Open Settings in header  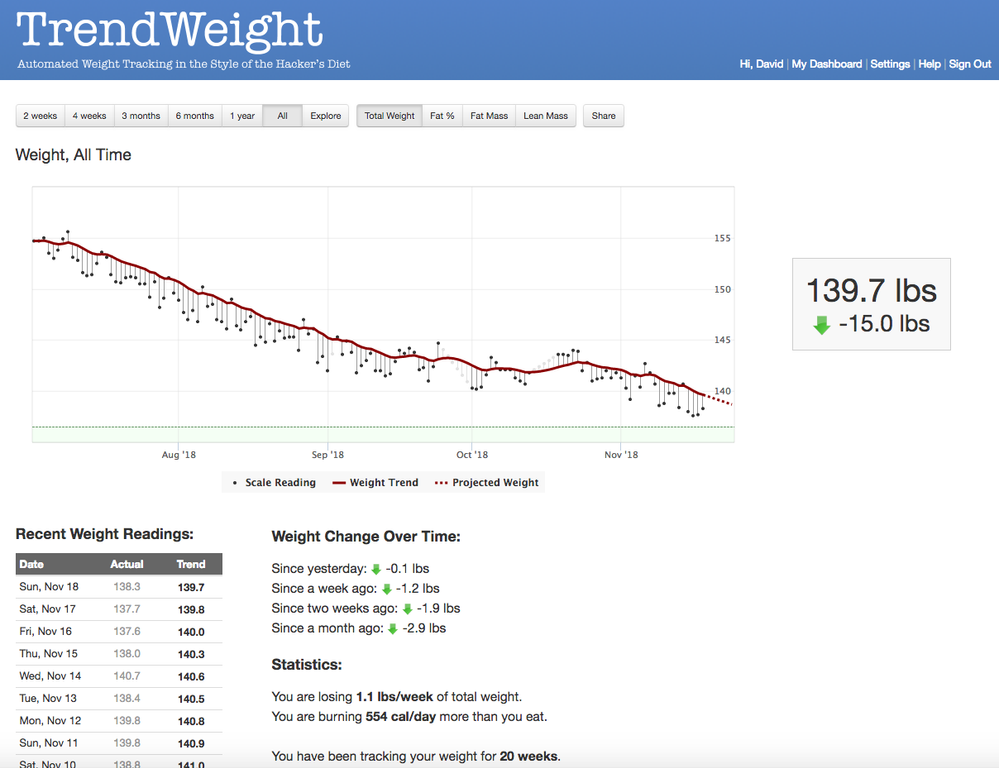coord(889,64)
